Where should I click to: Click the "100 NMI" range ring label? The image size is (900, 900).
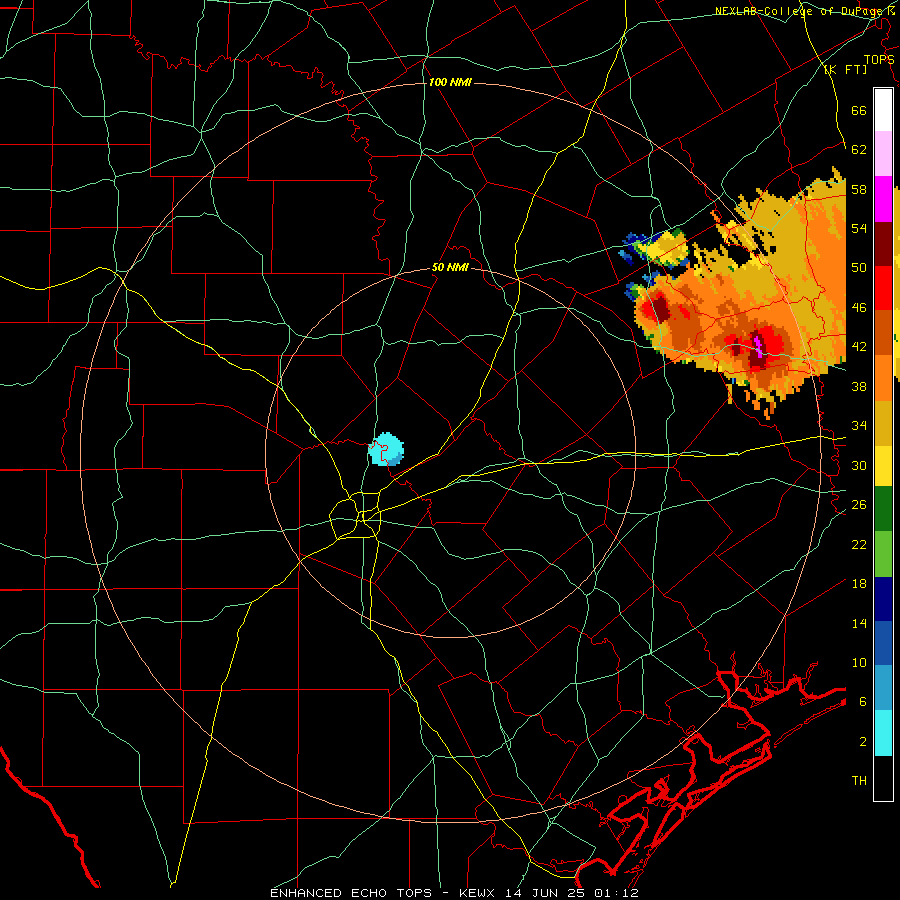point(450,82)
